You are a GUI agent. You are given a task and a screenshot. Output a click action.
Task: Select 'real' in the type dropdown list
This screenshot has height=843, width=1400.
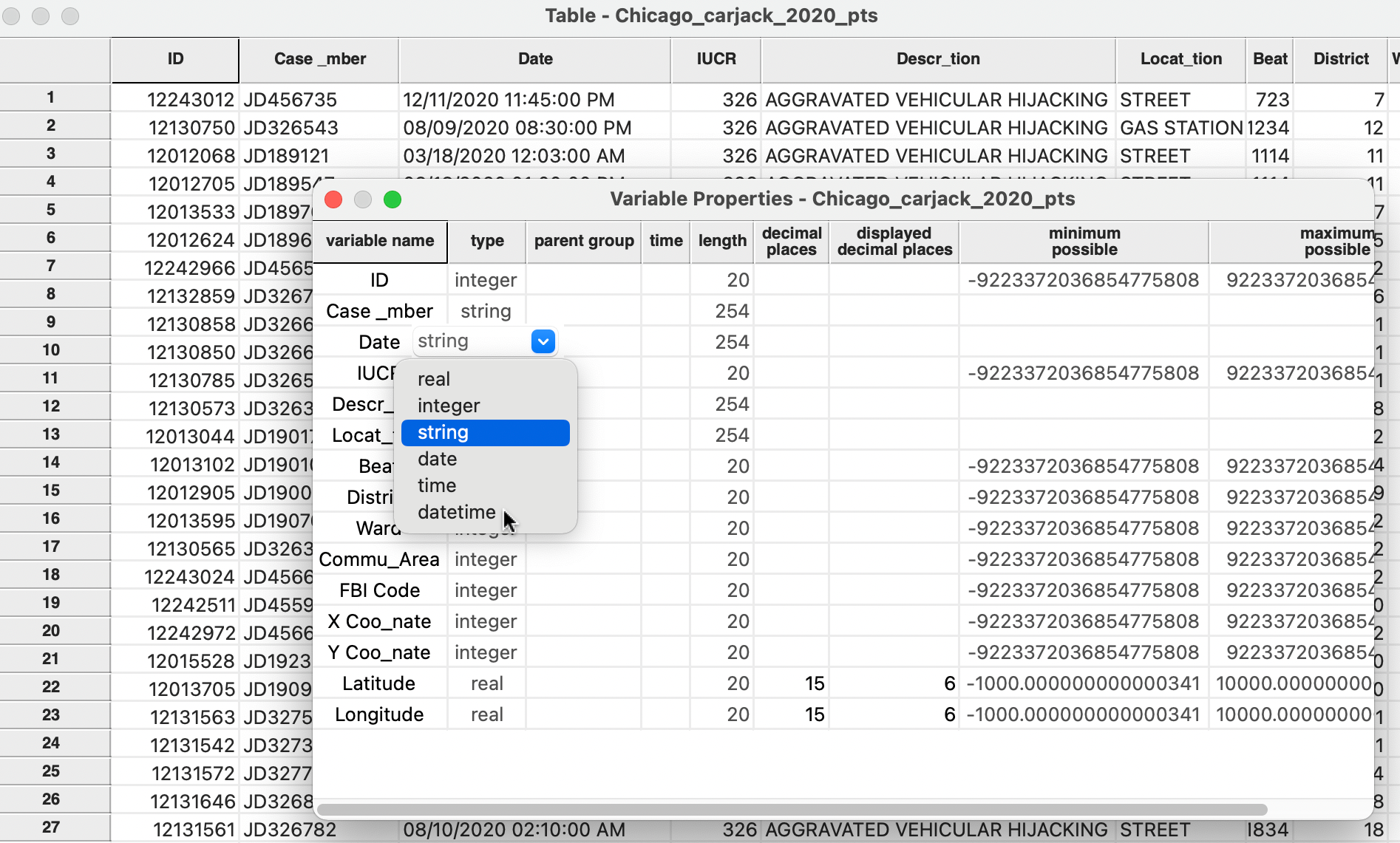pyautogui.click(x=485, y=379)
